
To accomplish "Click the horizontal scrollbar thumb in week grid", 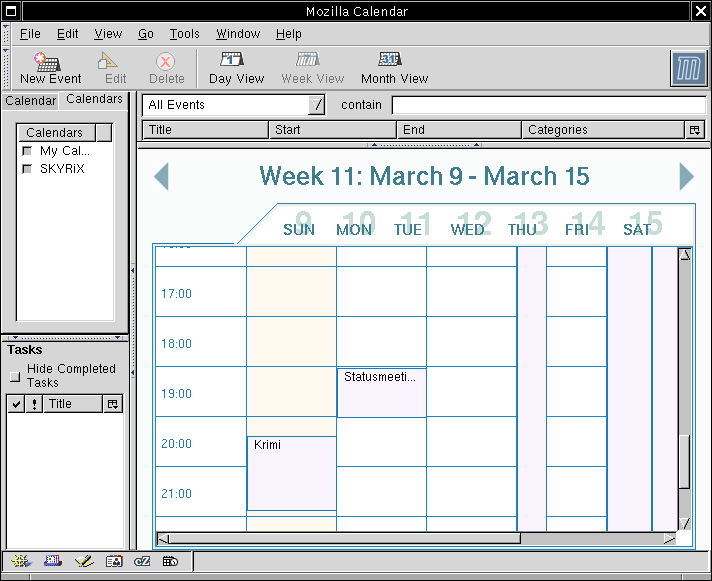I will 345,538.
